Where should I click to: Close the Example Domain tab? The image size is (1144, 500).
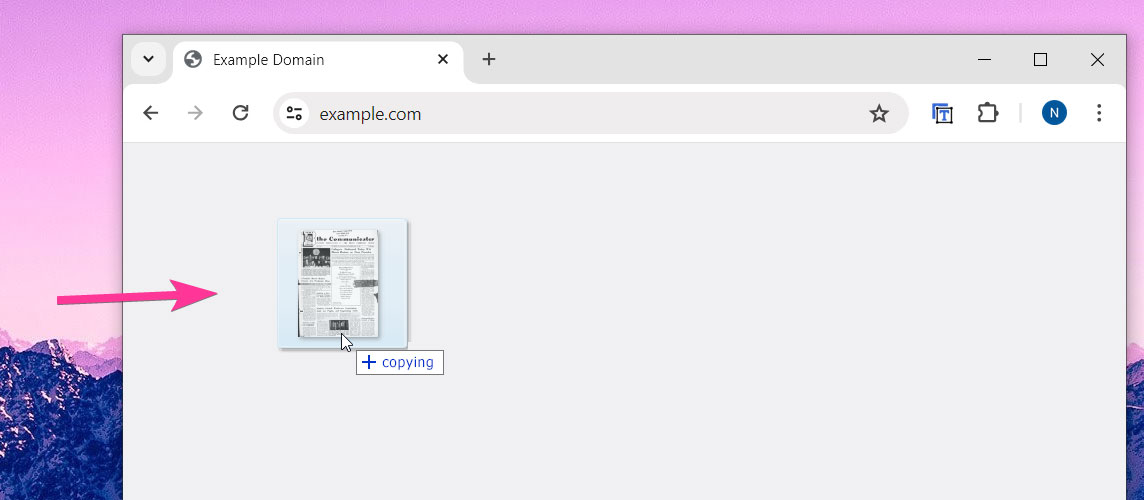(443, 59)
